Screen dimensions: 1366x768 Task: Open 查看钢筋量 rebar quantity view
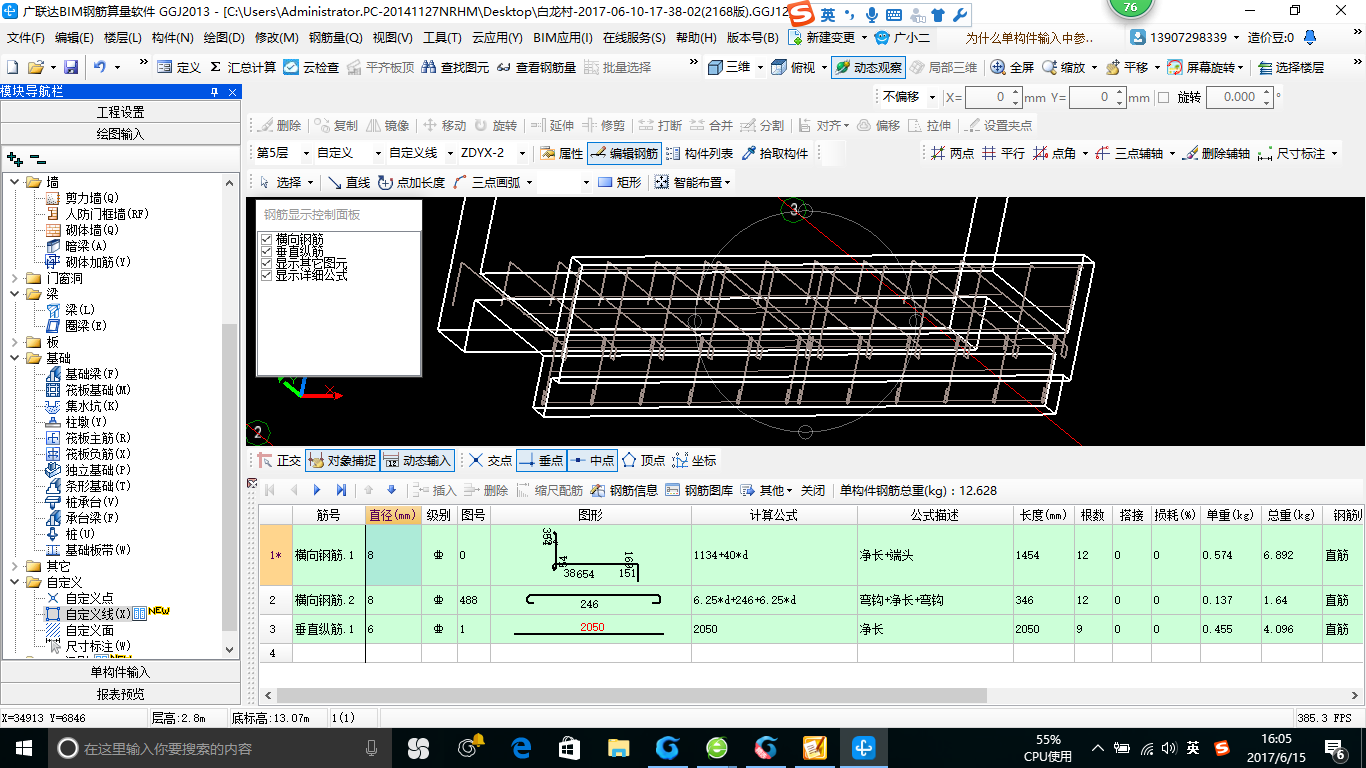536,67
